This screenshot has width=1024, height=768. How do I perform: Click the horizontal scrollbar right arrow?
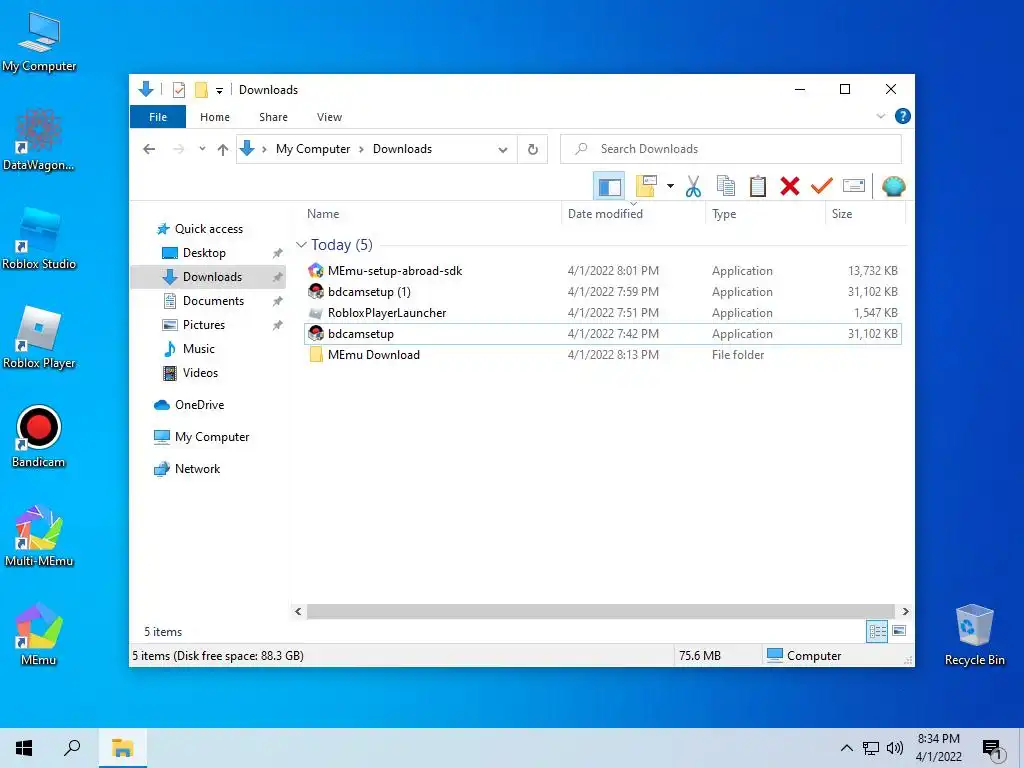coord(905,611)
